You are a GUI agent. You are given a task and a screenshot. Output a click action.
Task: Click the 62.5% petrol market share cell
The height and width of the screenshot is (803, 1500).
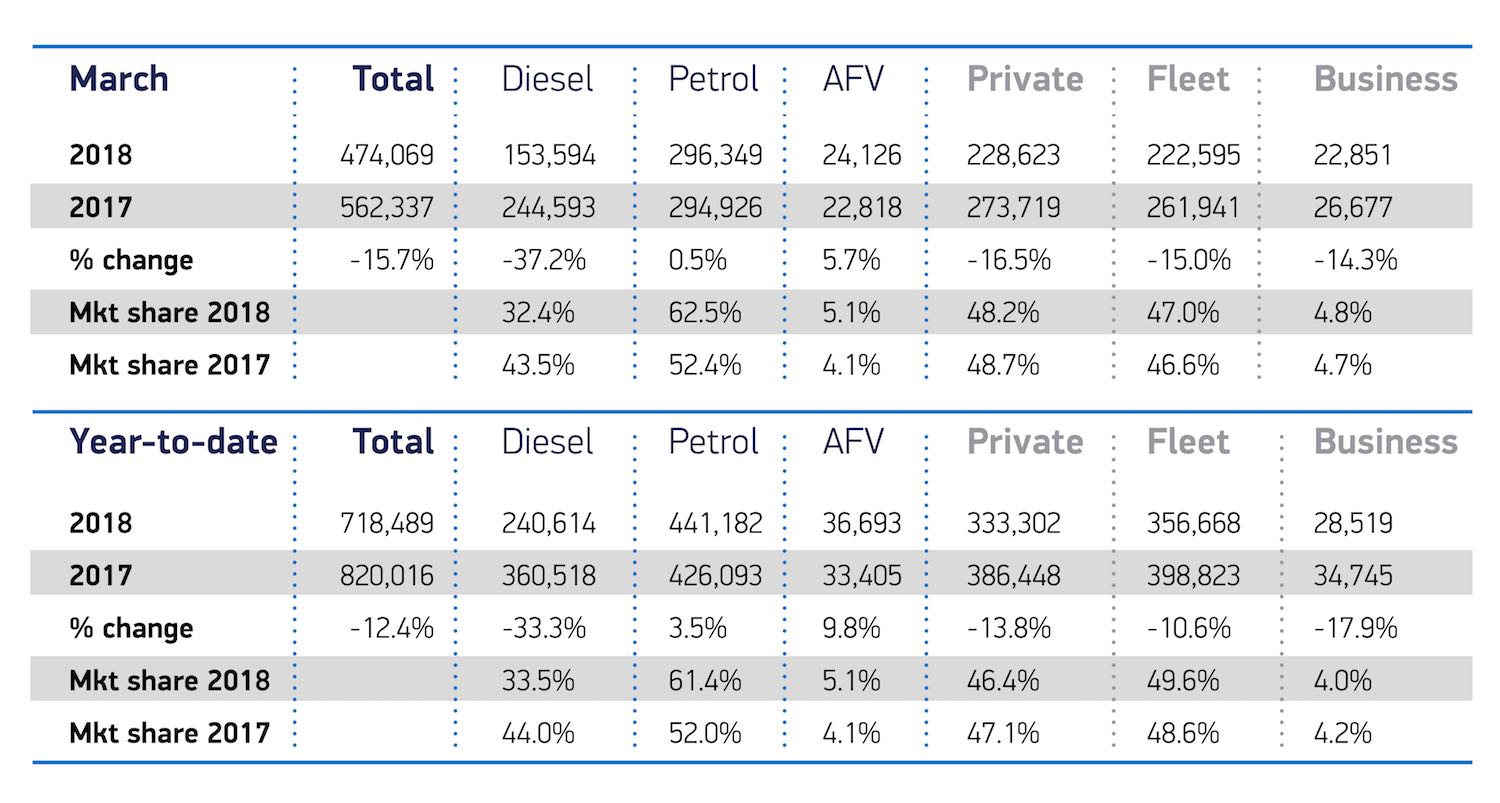point(705,313)
